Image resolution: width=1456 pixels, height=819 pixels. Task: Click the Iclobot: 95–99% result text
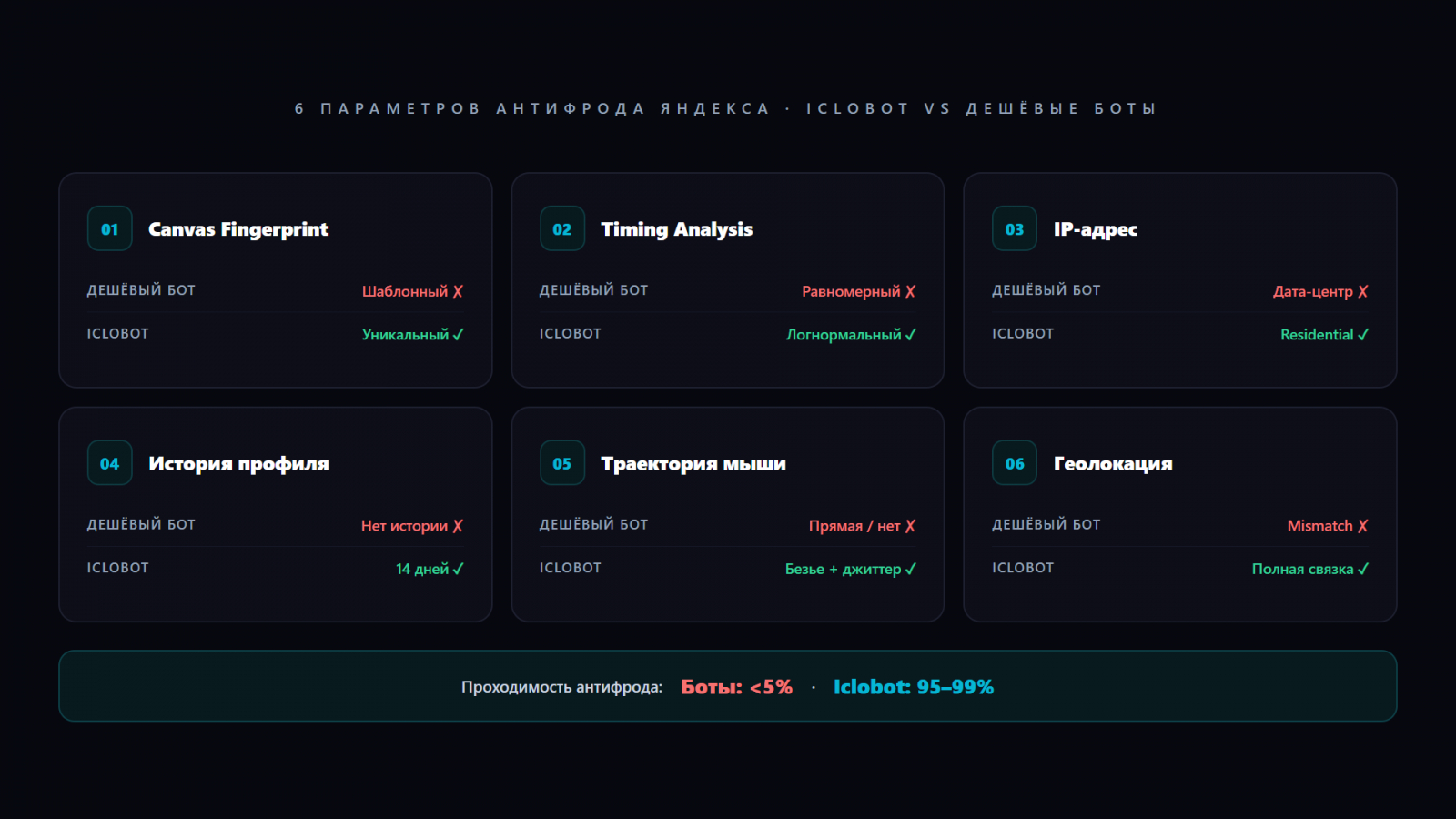pos(913,687)
